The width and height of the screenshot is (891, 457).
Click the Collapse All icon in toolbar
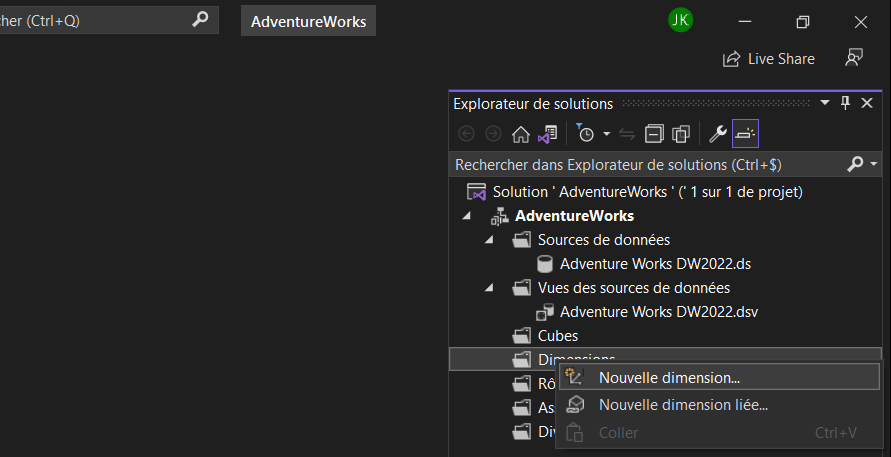pos(654,134)
